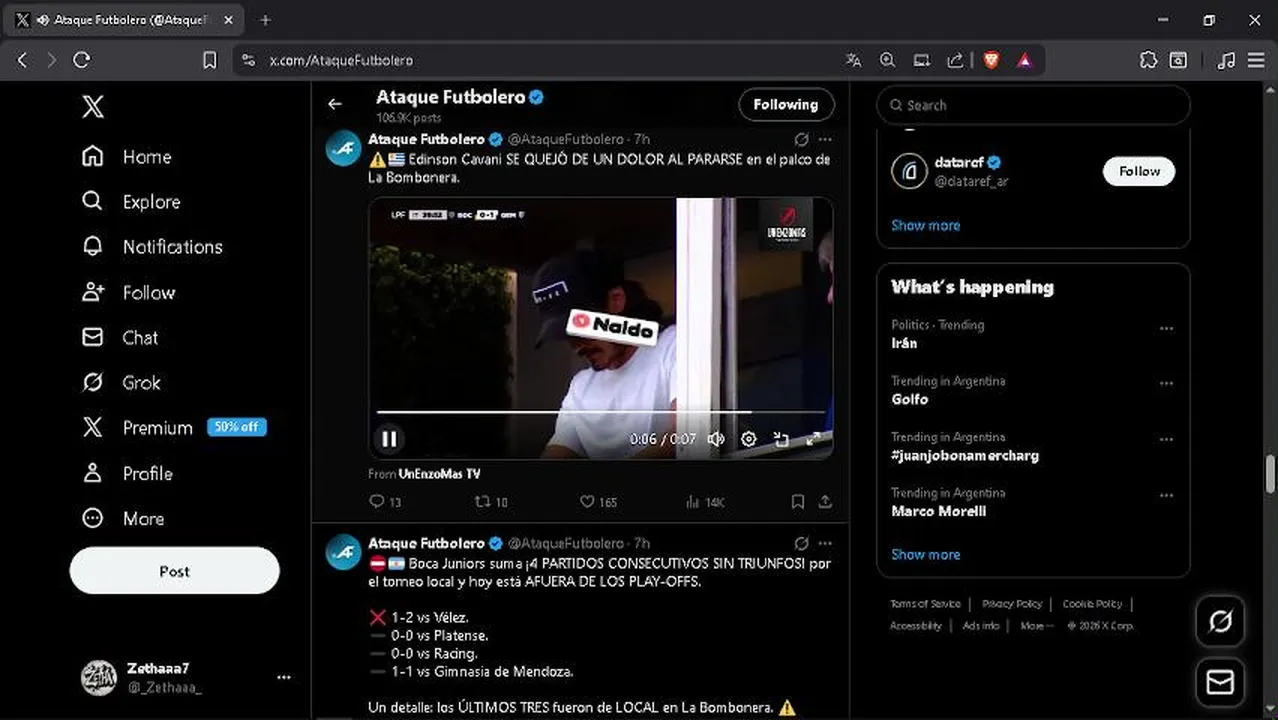Image resolution: width=1278 pixels, height=720 pixels.
Task: Show more trends in What's happening
Action: (925, 554)
